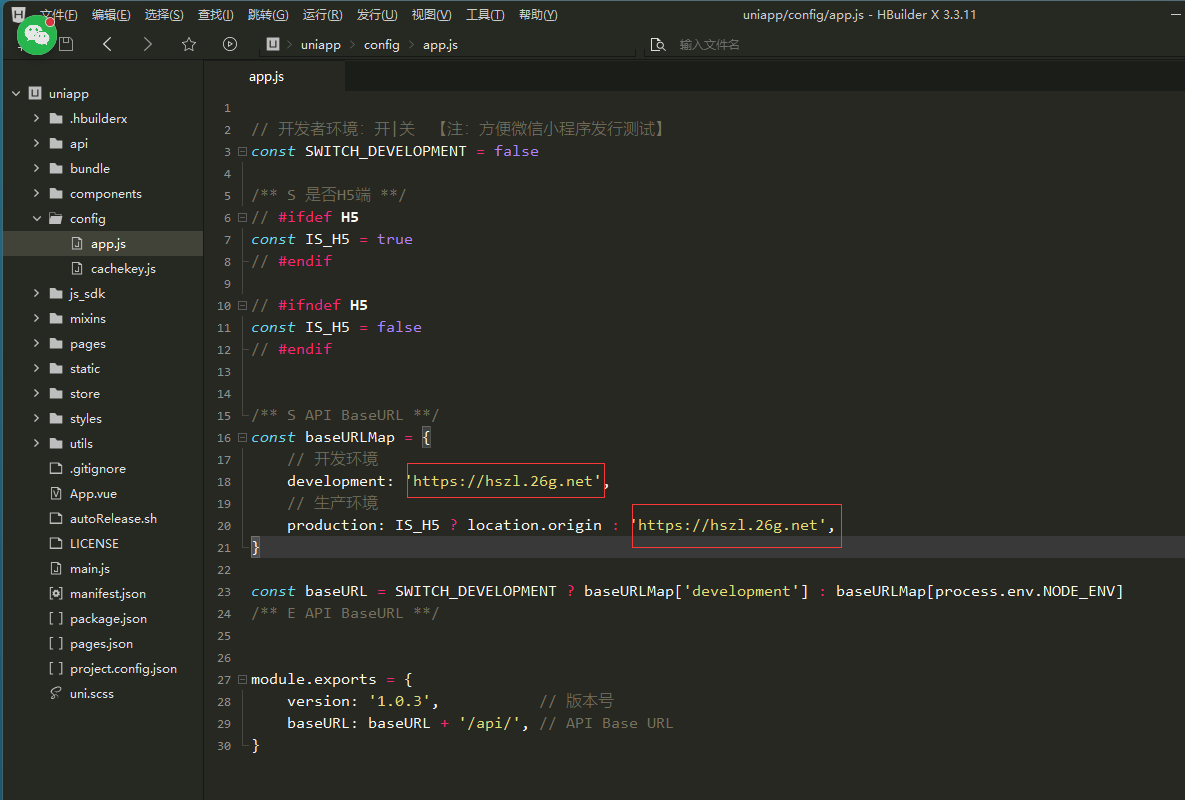This screenshot has height=800, width=1185.
Task: Click the manifest.json gear file icon
Action: [x=56, y=593]
